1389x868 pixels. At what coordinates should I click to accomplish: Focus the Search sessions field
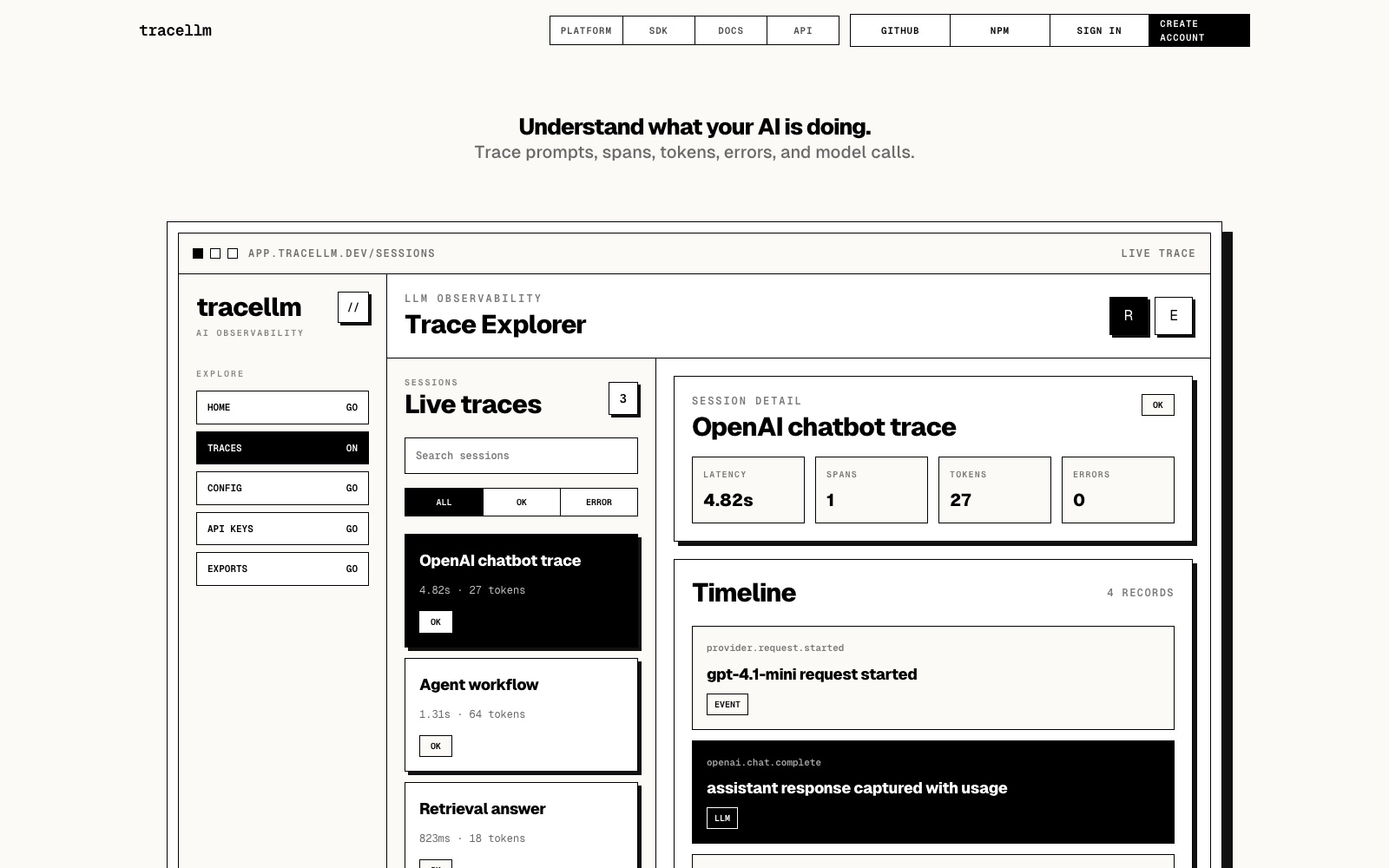click(x=521, y=456)
